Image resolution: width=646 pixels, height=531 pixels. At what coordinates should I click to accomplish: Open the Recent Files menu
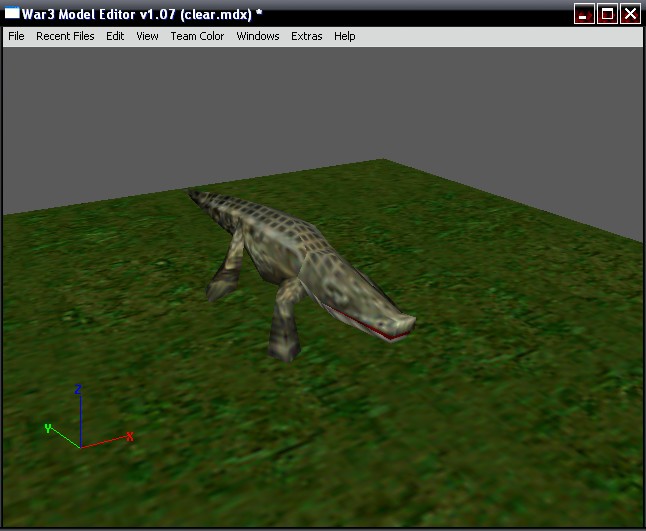[65, 36]
